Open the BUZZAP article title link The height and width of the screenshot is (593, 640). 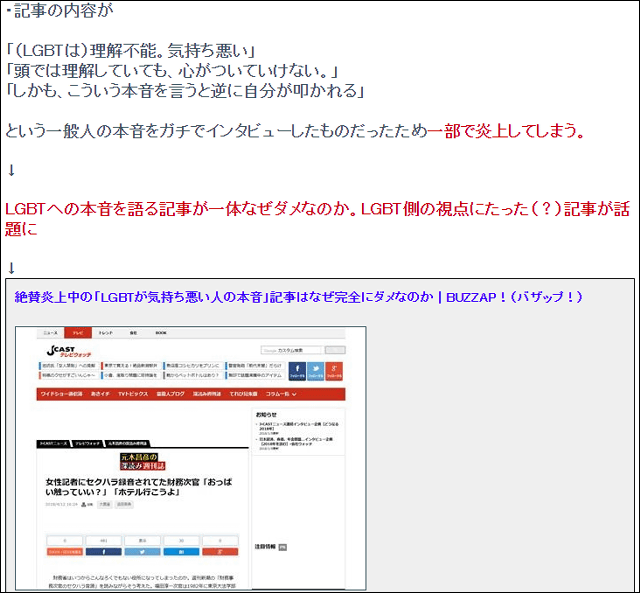(299, 297)
